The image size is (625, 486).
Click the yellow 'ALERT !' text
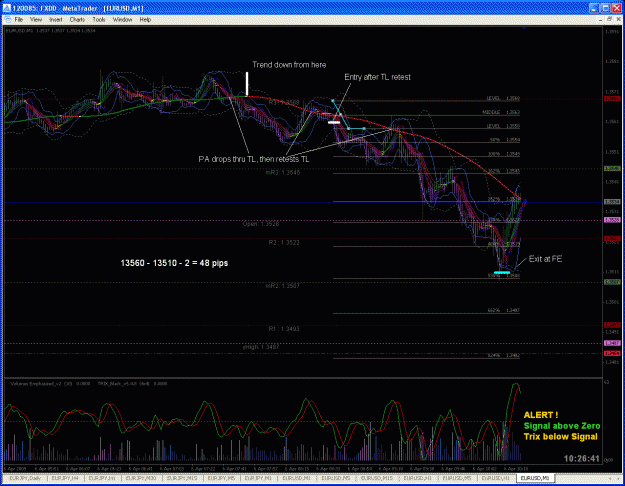(x=540, y=415)
